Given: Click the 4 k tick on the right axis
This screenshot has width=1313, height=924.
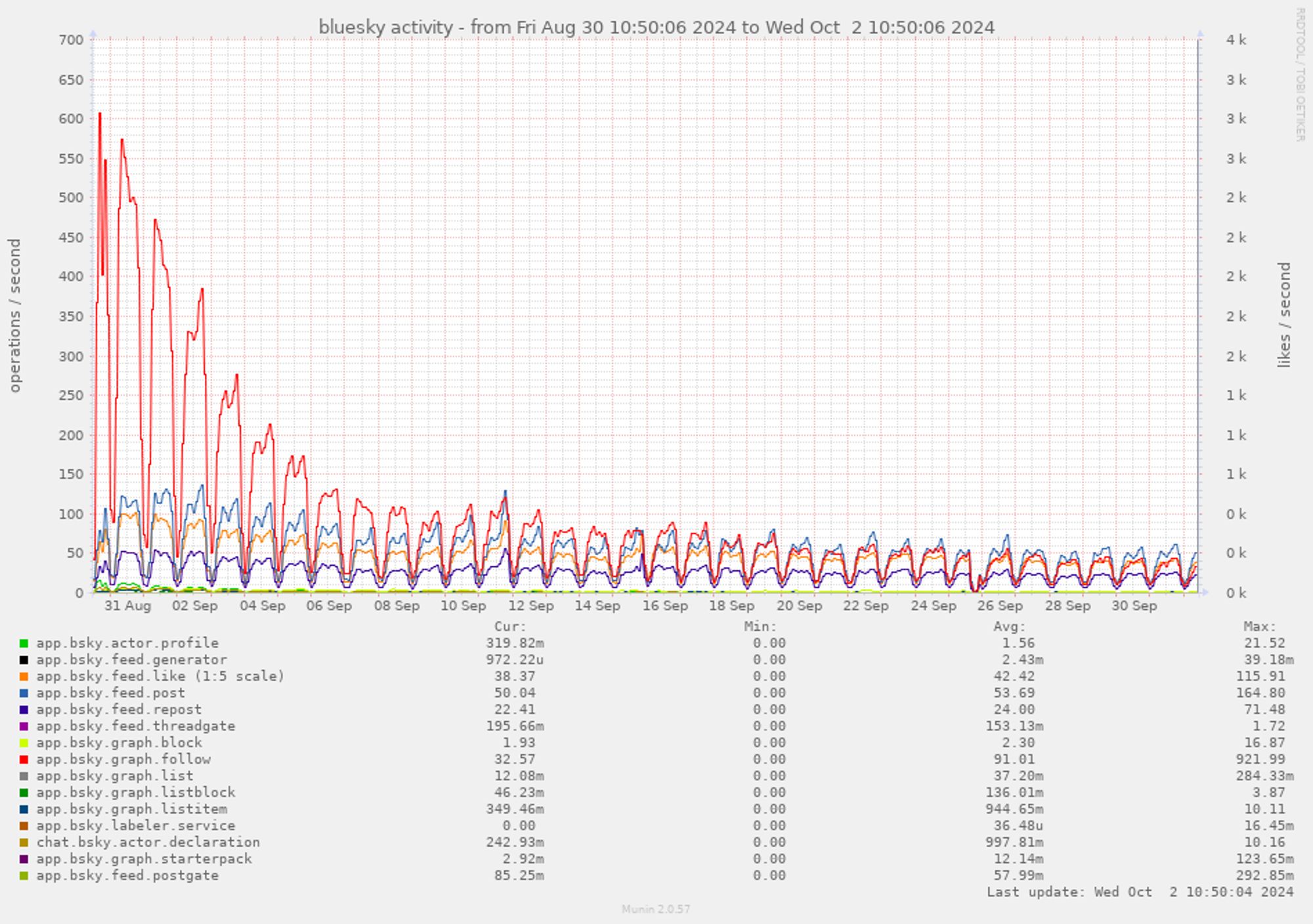Looking at the screenshot, I should coord(1236,40).
